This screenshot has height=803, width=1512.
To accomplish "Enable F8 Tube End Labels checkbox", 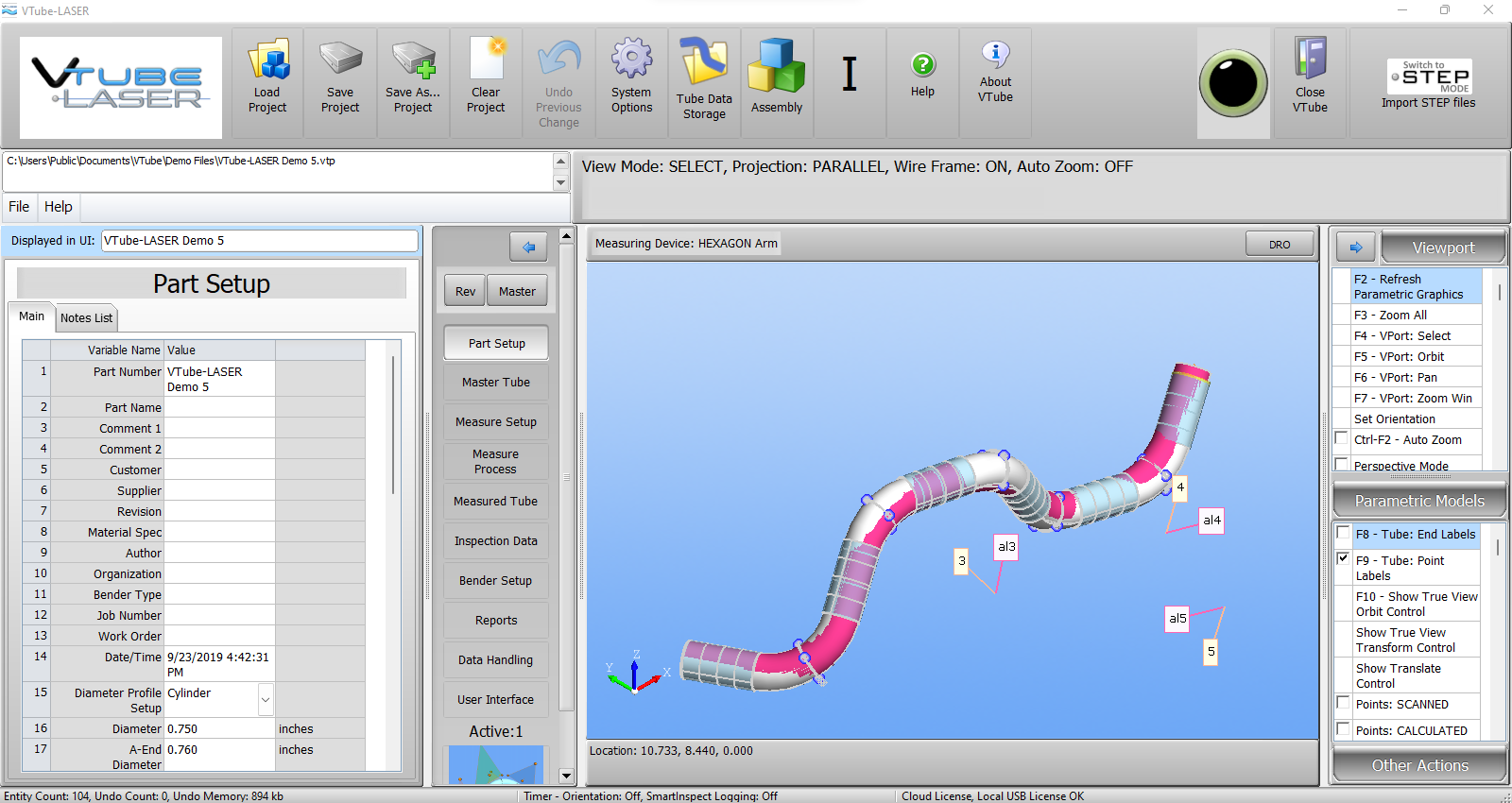I will (x=1343, y=533).
